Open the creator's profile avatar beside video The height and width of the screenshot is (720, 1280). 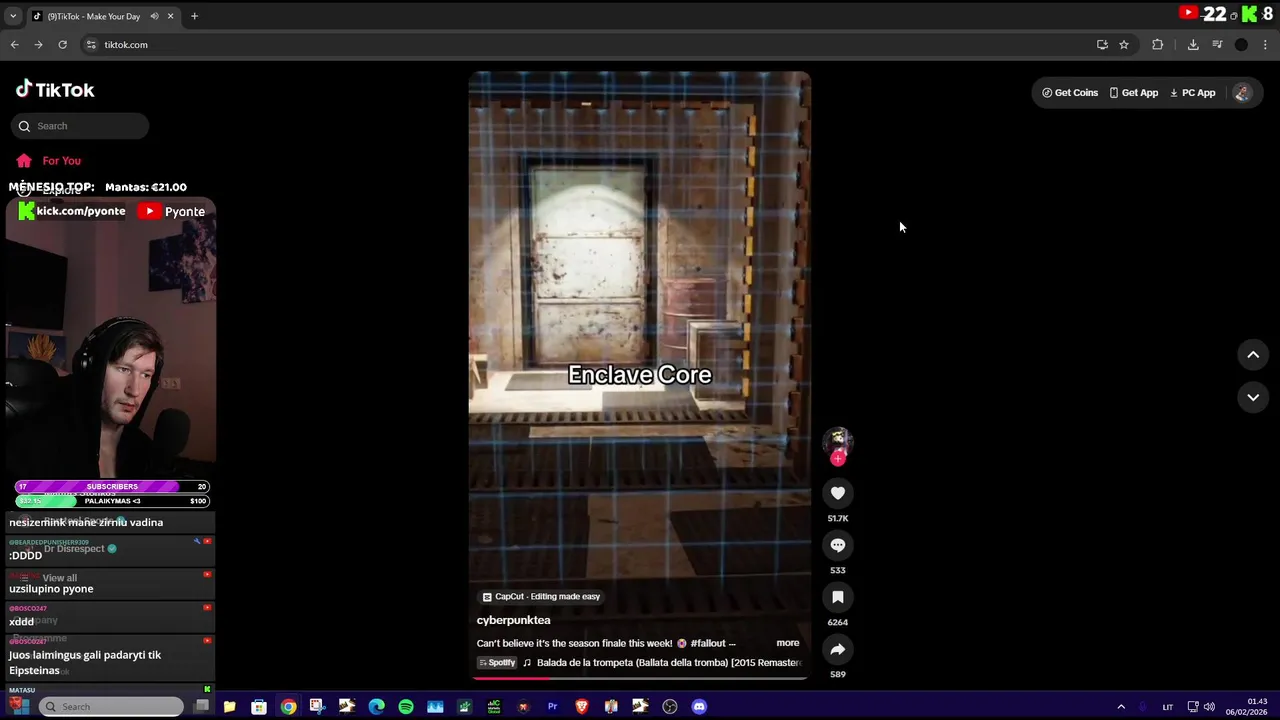pos(837,441)
